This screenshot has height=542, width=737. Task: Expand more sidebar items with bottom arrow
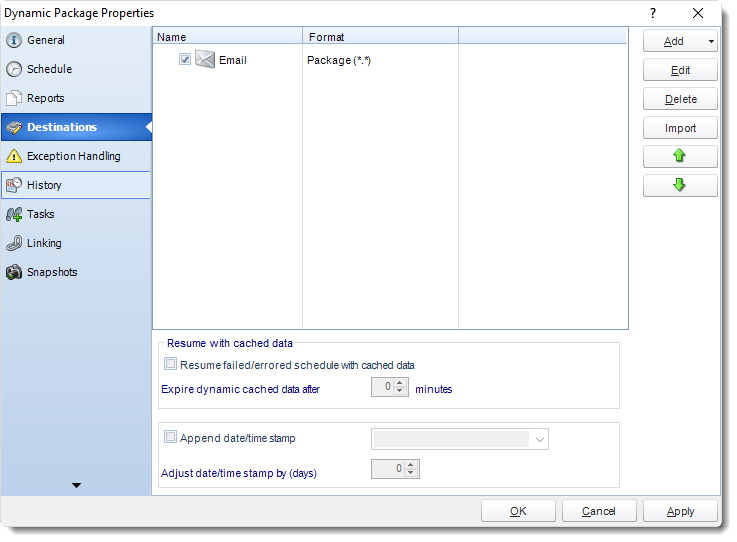pos(76,485)
